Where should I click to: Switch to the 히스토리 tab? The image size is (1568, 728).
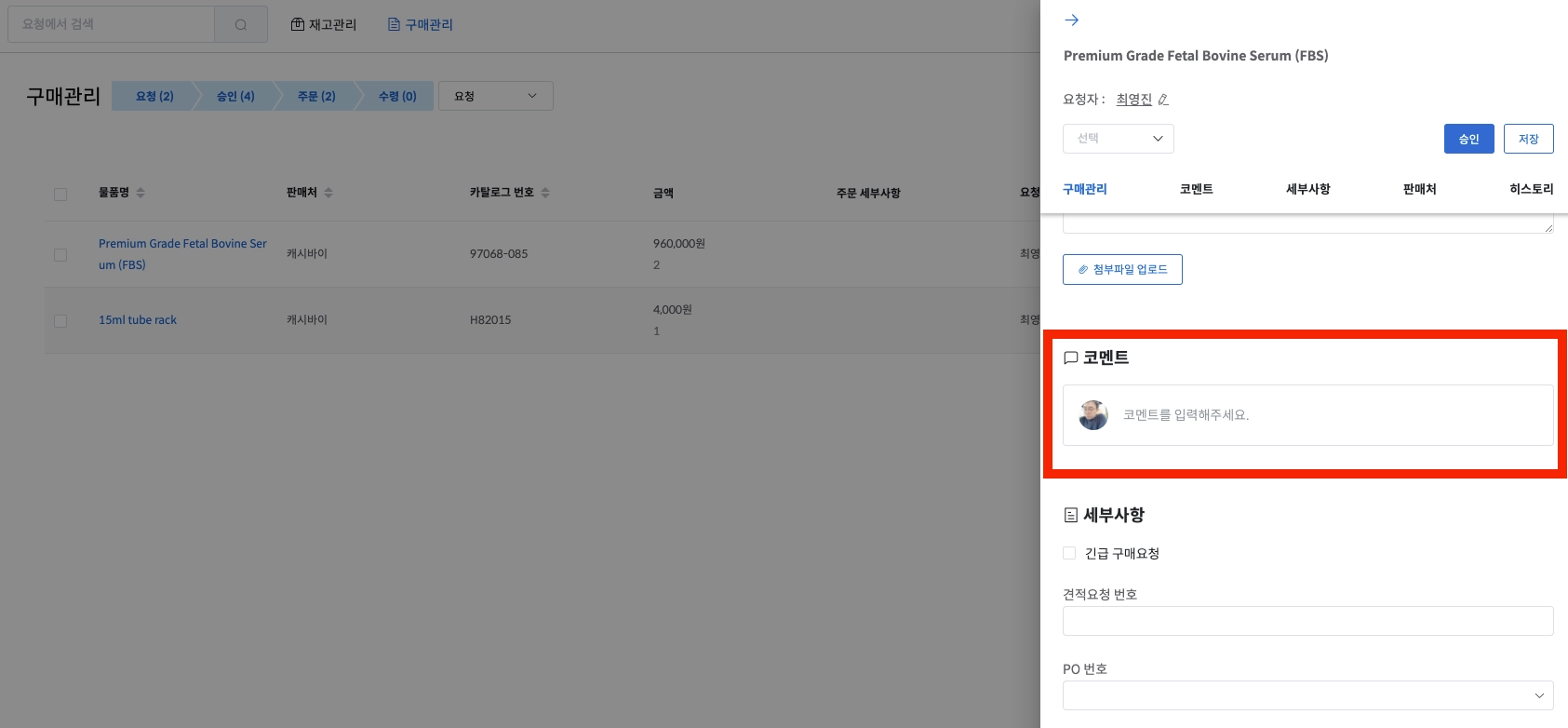1532,189
